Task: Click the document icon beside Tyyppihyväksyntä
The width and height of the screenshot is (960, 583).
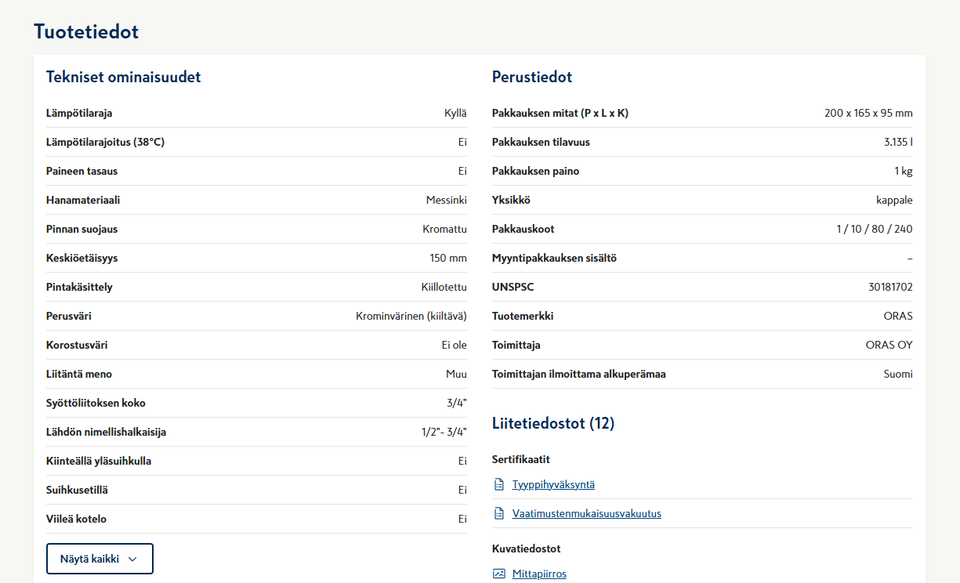Action: pos(499,485)
